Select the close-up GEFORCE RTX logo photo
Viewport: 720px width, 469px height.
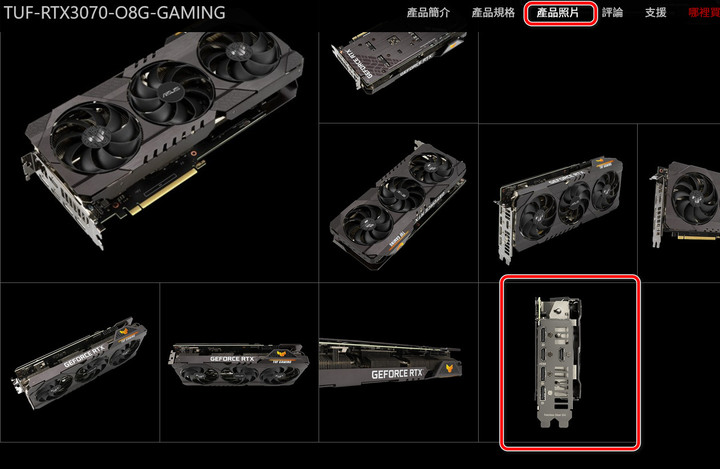point(399,362)
